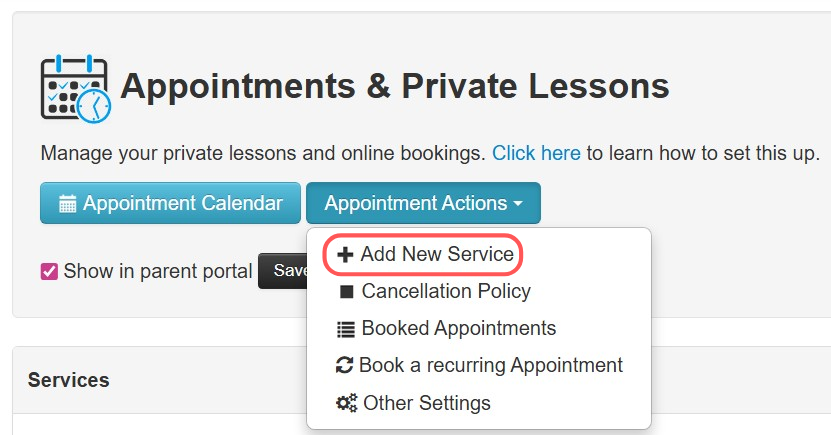
Task: Click the Services section heading
Action: 68,380
